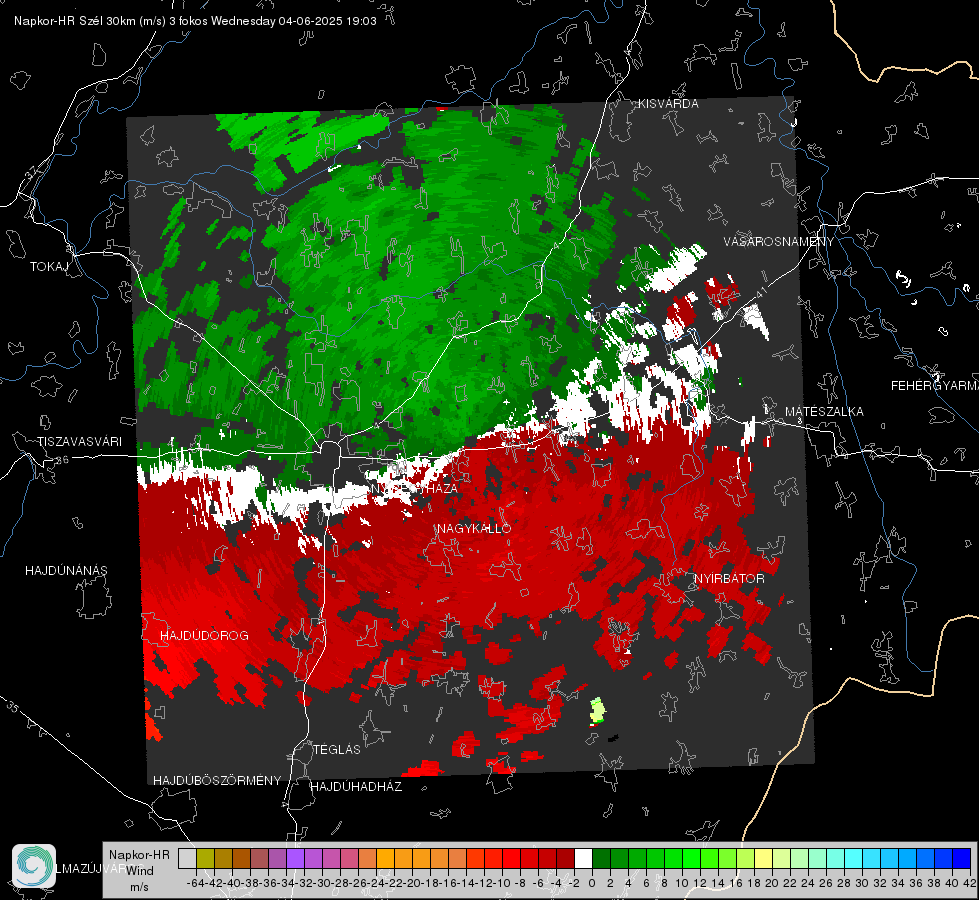
Task: Click the KISVÁRDA city label
Action: click(668, 104)
